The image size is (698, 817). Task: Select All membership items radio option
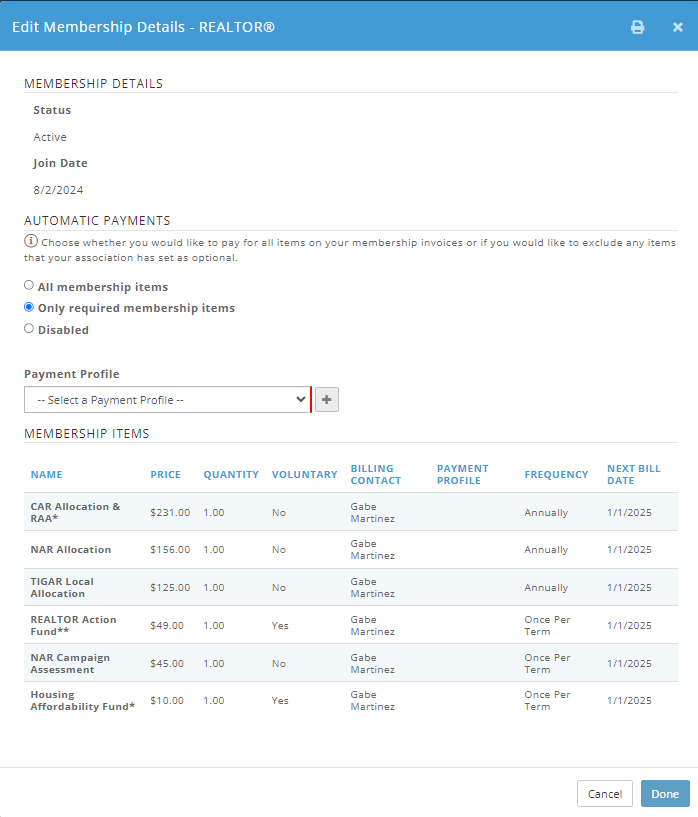[29, 285]
